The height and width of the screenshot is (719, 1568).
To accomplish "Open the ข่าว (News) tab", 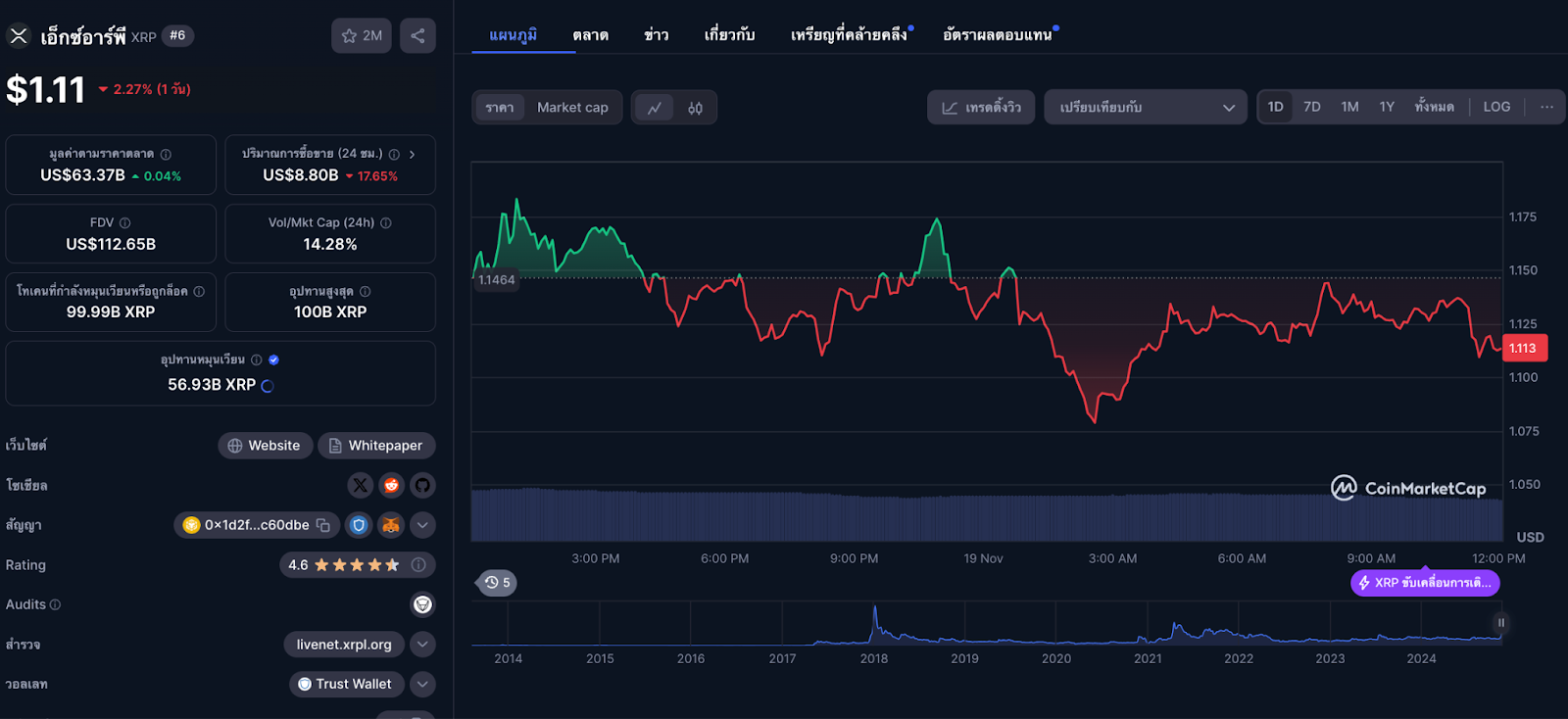I will click(x=656, y=35).
